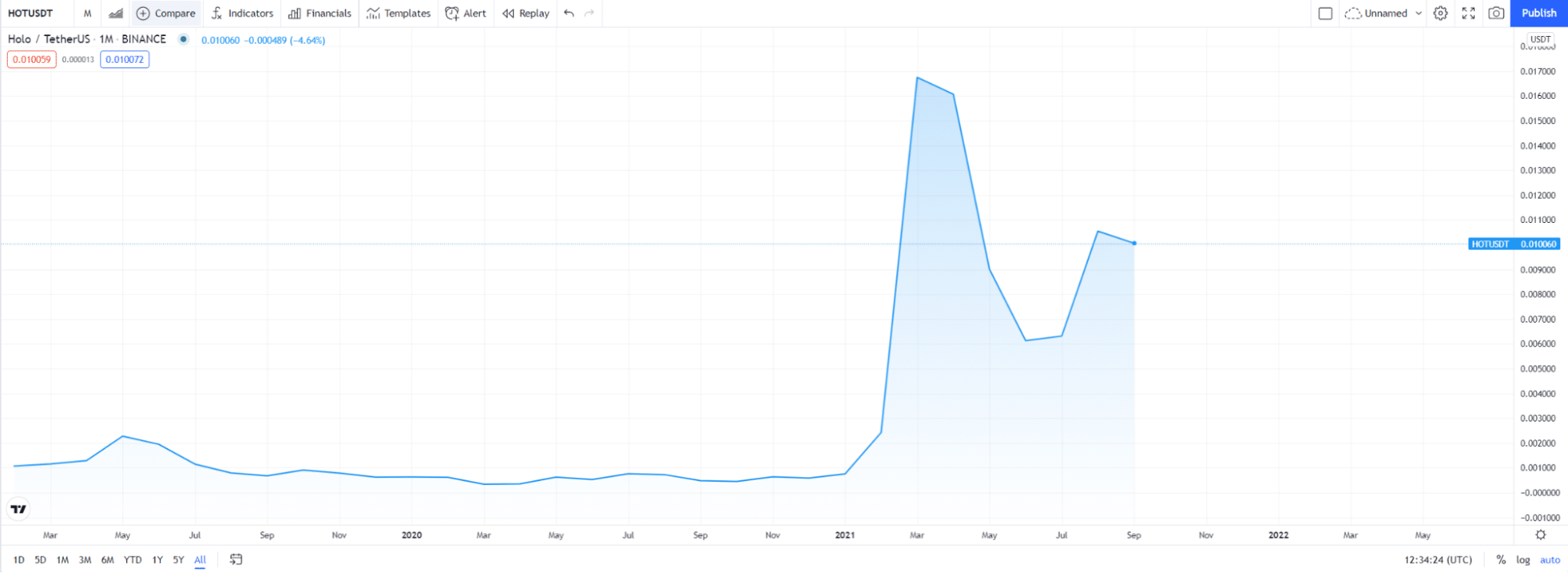Select the 1M range

[x=63, y=560]
